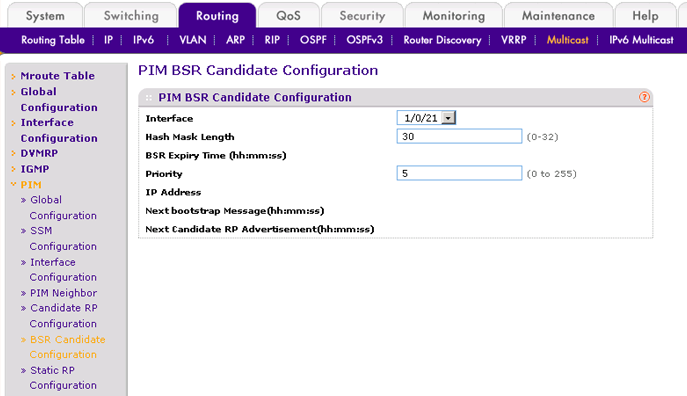Click 'Next Candidate RP Advertisement(hh:mm:ss)' label
Screen dimensions: 687x396
pyautogui.click(x=259, y=229)
